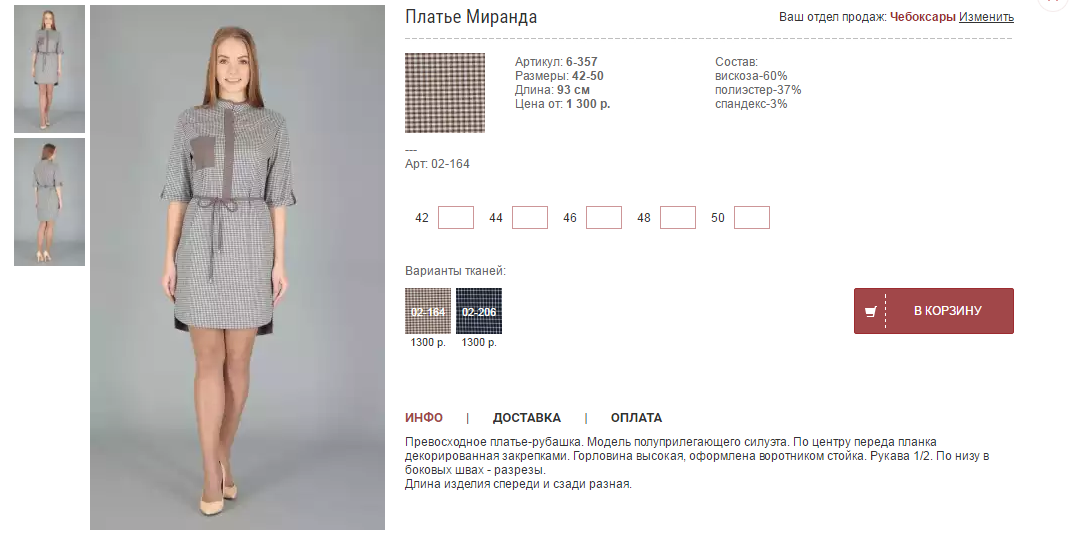
Task: Add dress with В КОРЗИНУ button
Action: pyautogui.click(x=934, y=311)
